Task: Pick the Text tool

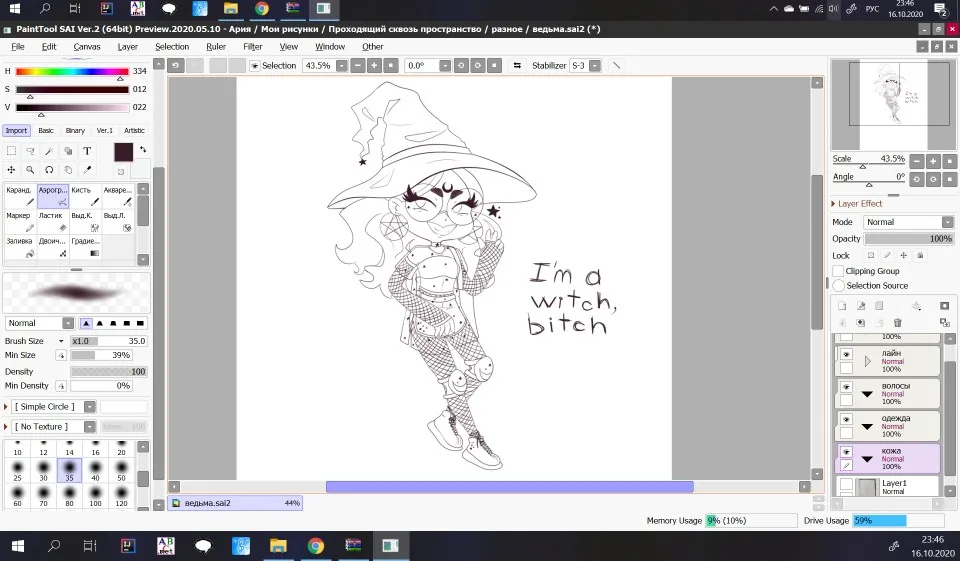Action: click(x=87, y=151)
